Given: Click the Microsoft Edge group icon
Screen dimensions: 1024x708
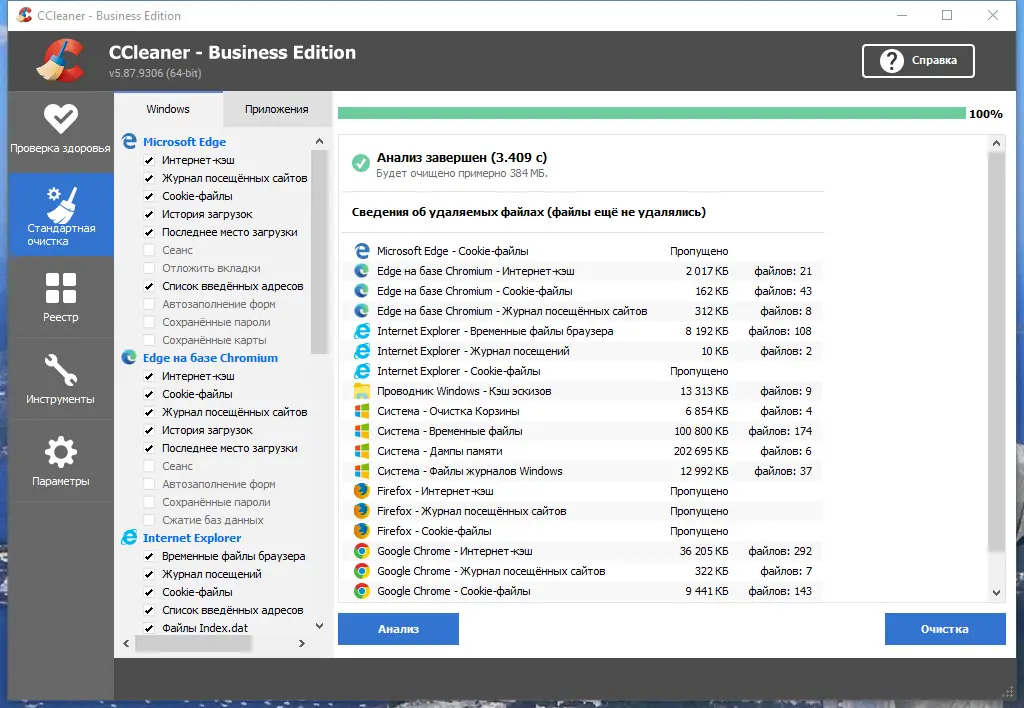Looking at the screenshot, I should pyautogui.click(x=129, y=141).
